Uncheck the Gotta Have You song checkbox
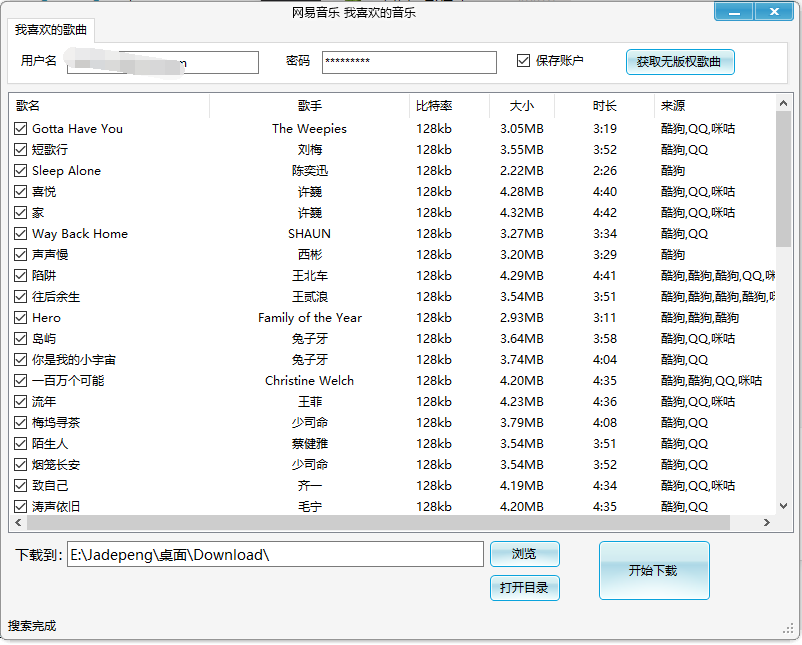Image resolution: width=802 pixels, height=645 pixels. click(x=20, y=128)
